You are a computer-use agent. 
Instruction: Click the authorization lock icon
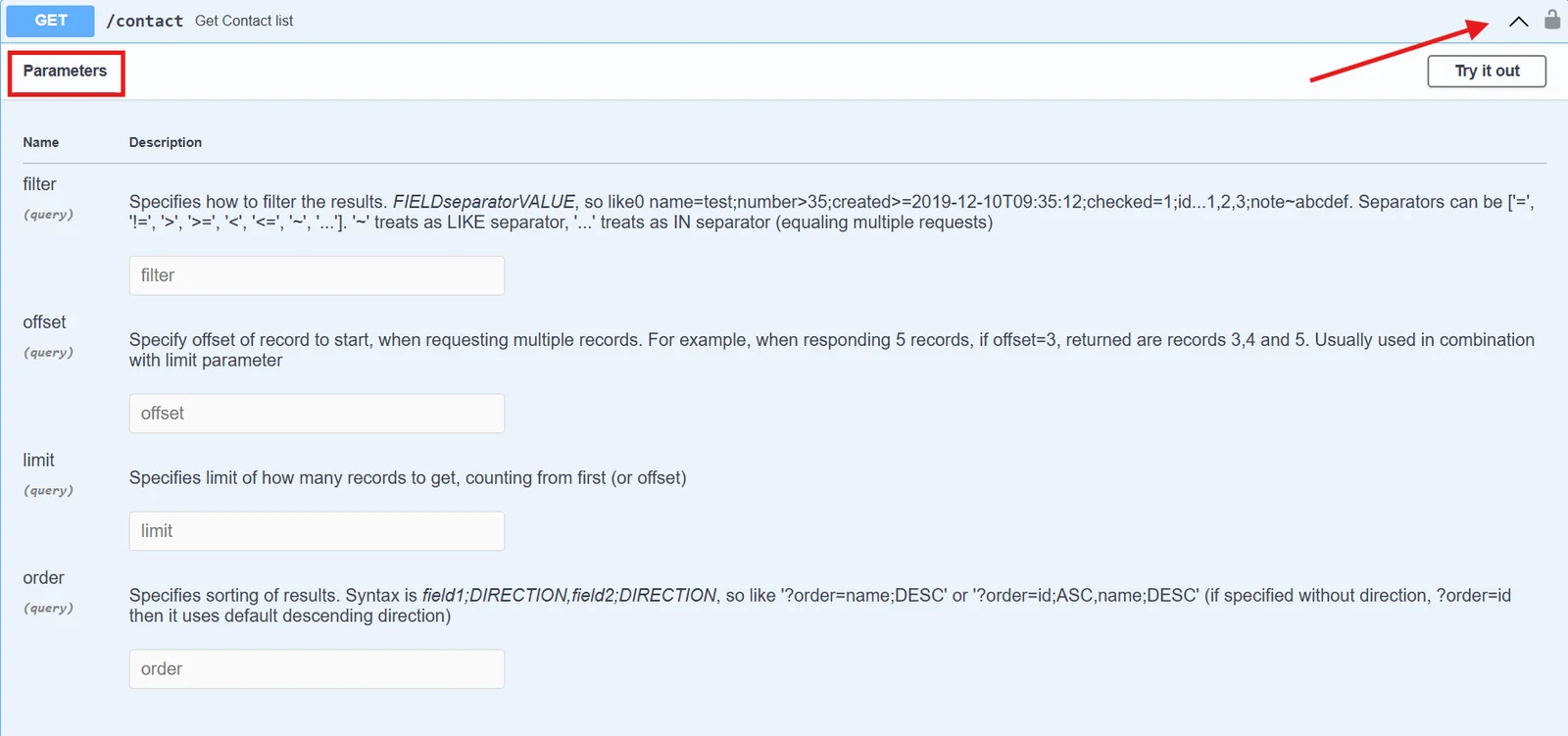(1552, 20)
